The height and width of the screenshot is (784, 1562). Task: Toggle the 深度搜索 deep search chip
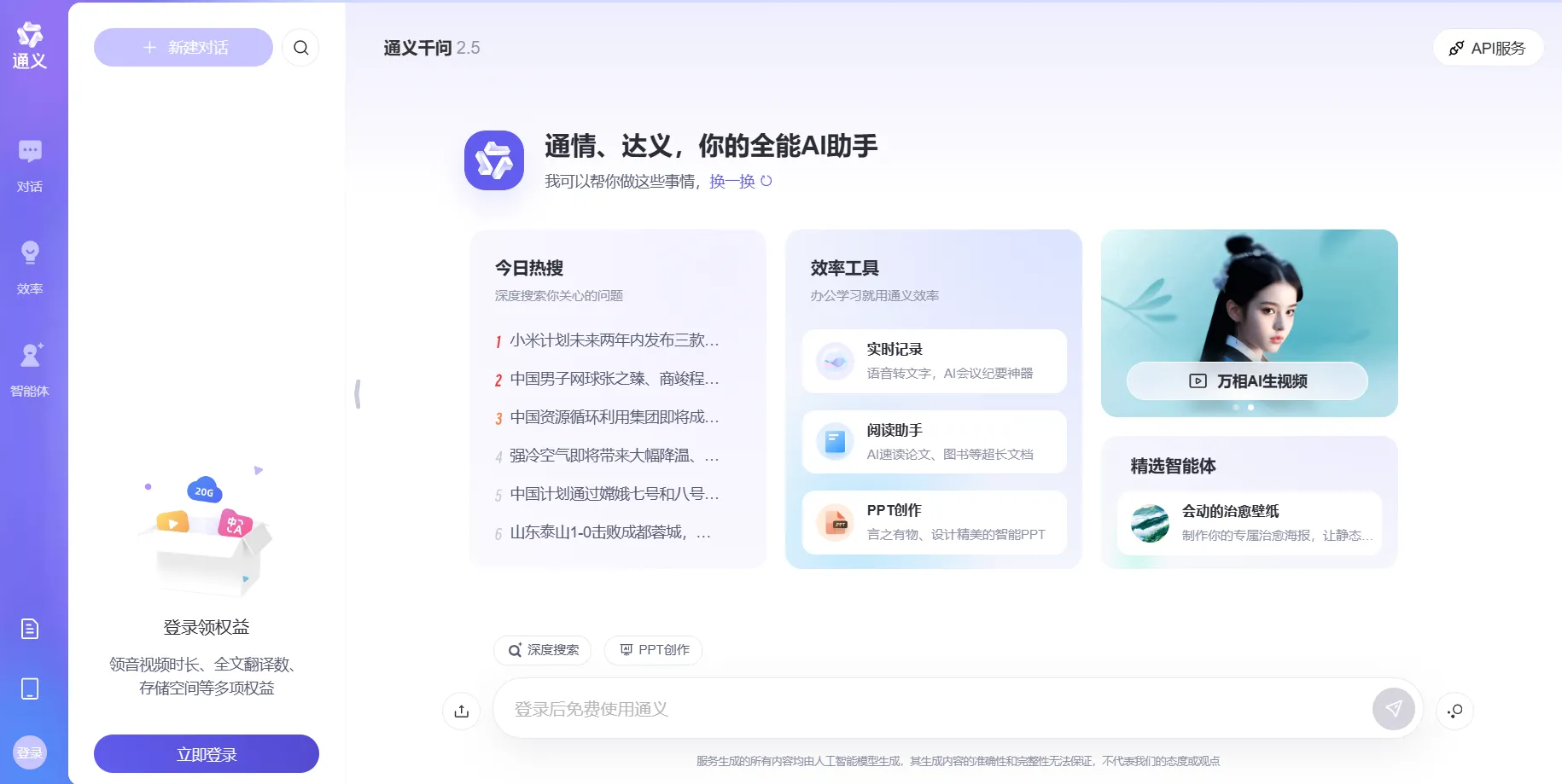pos(542,650)
